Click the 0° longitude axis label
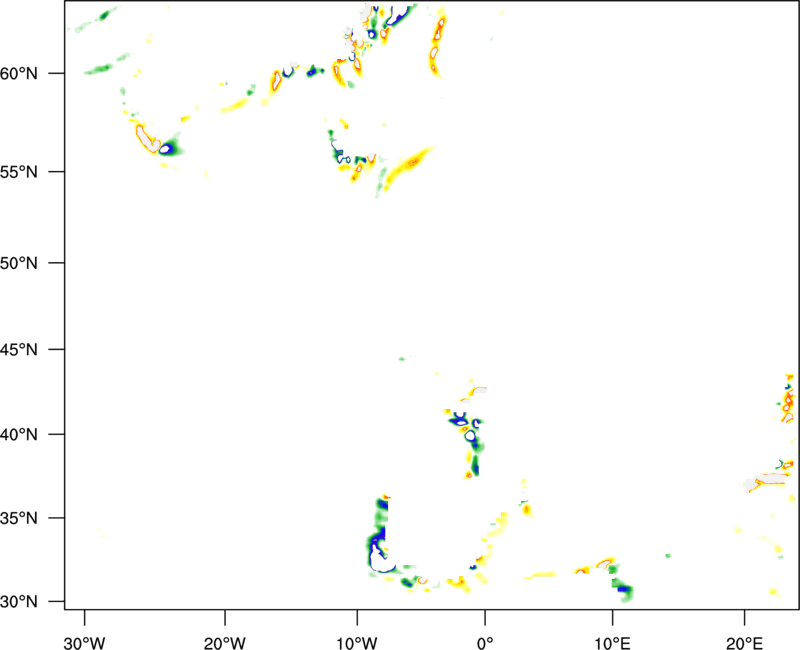The image size is (800, 650). coord(485,643)
